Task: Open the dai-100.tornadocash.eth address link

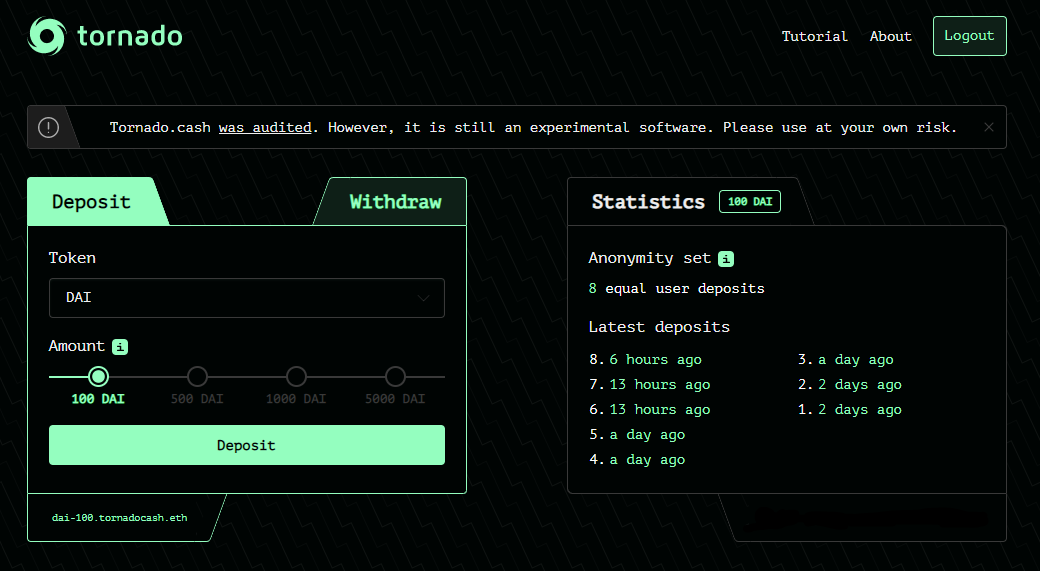Action: click(x=119, y=517)
